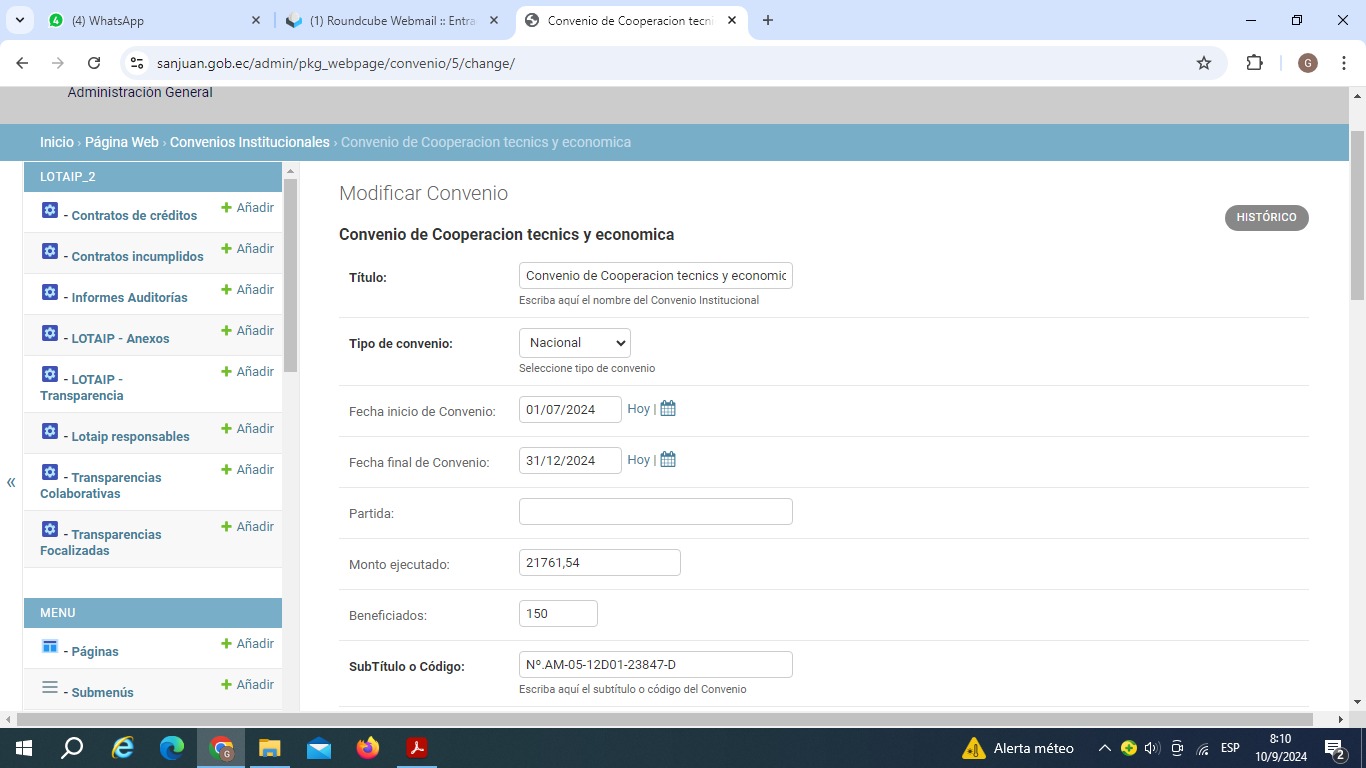The height and width of the screenshot is (768, 1366).
Task: Click the gear icon beside Contratos de créditos
Action: (50, 211)
